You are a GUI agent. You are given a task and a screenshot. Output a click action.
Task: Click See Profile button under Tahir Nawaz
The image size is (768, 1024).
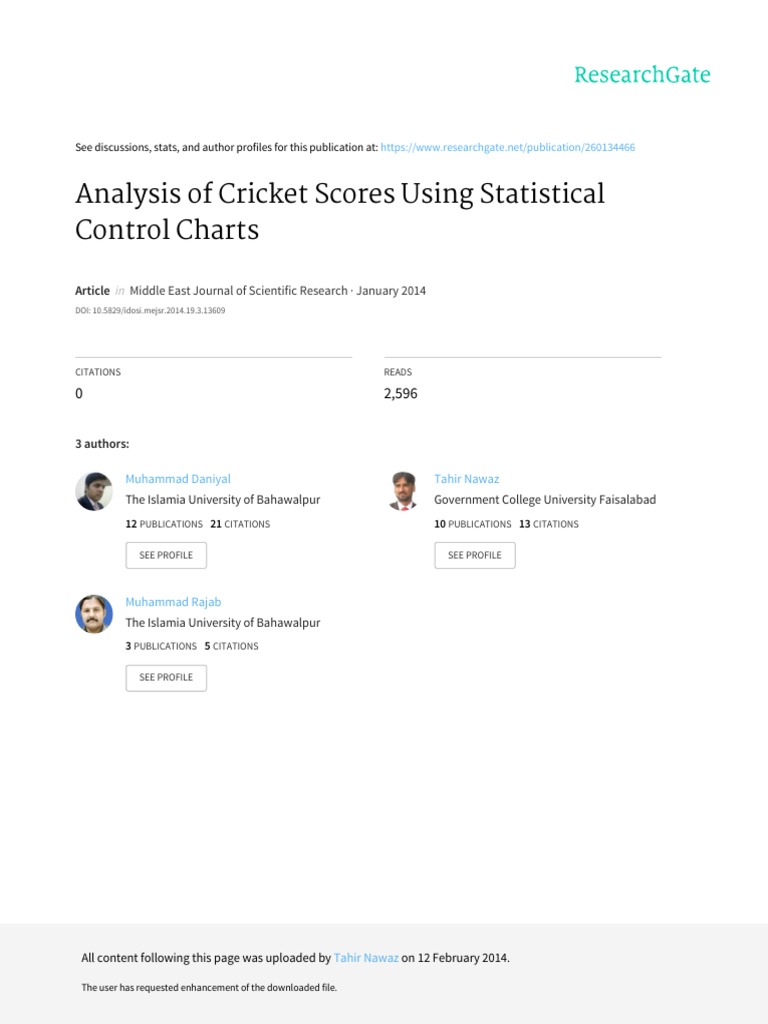point(474,555)
